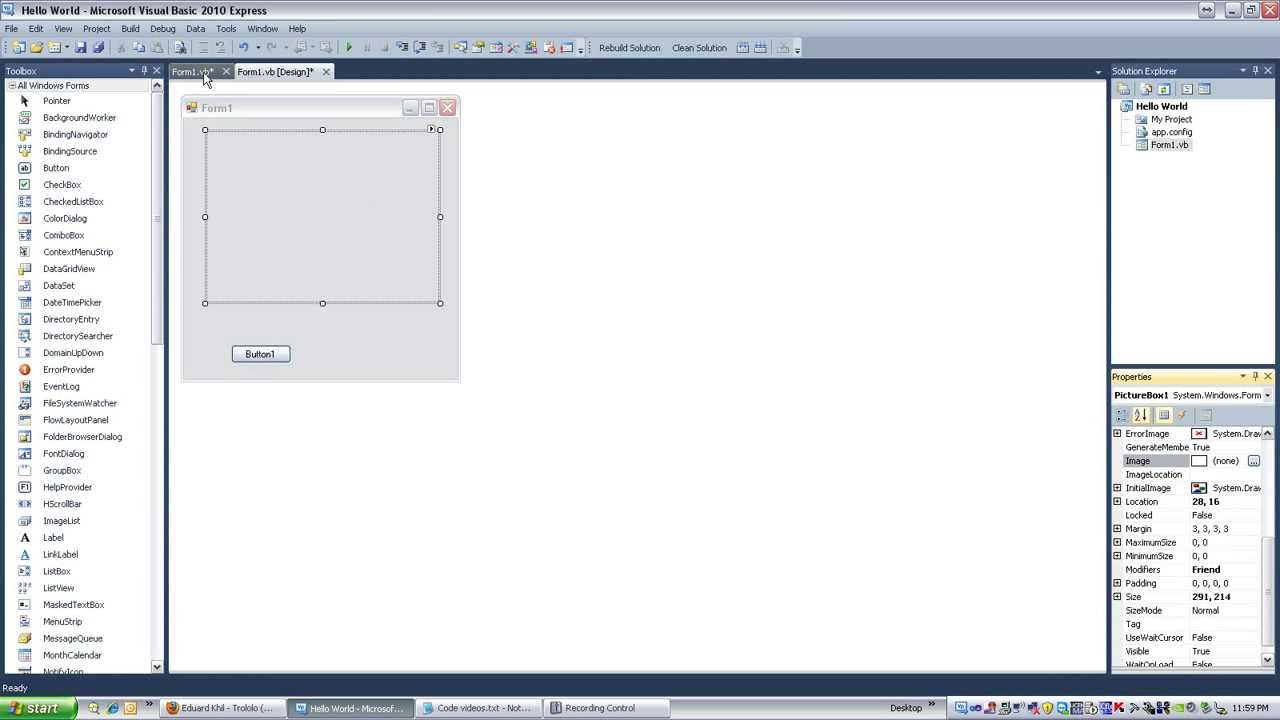Open the Debug menu
Screen dimensions: 1280x720
(x=162, y=28)
